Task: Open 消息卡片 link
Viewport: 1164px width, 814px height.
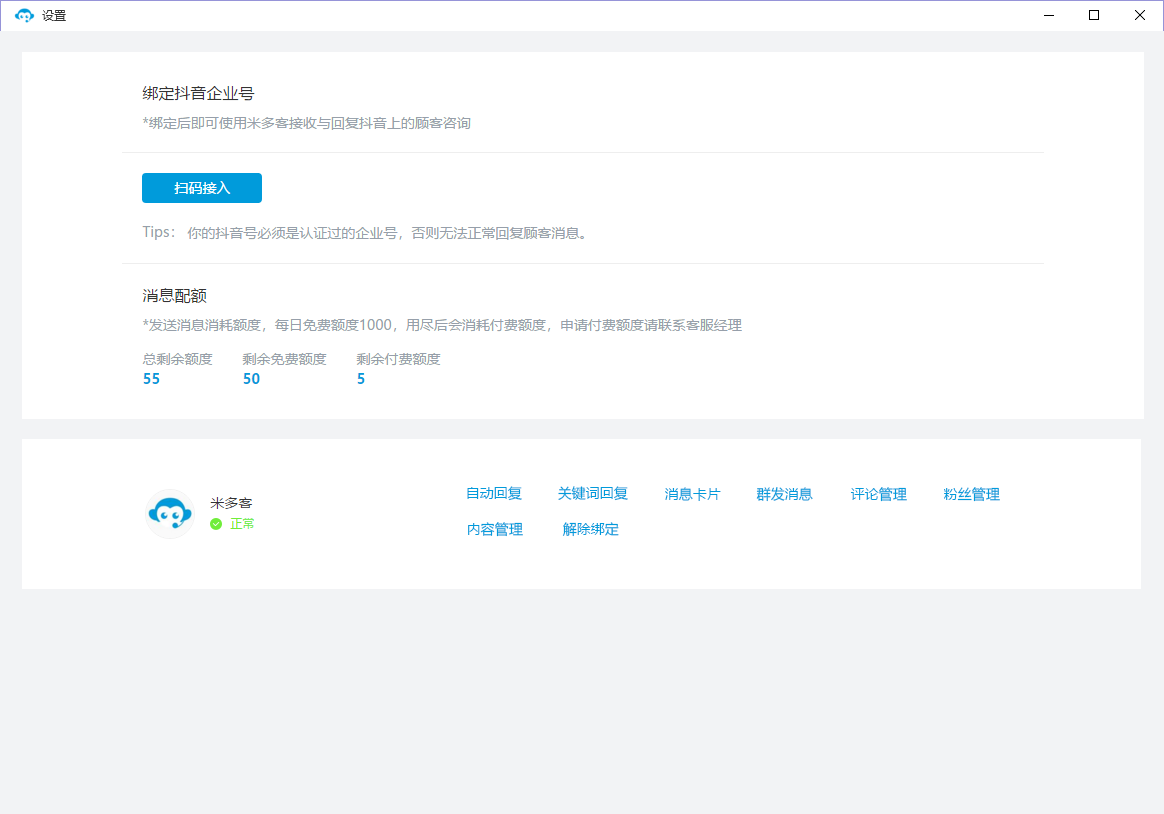Action: tap(692, 494)
